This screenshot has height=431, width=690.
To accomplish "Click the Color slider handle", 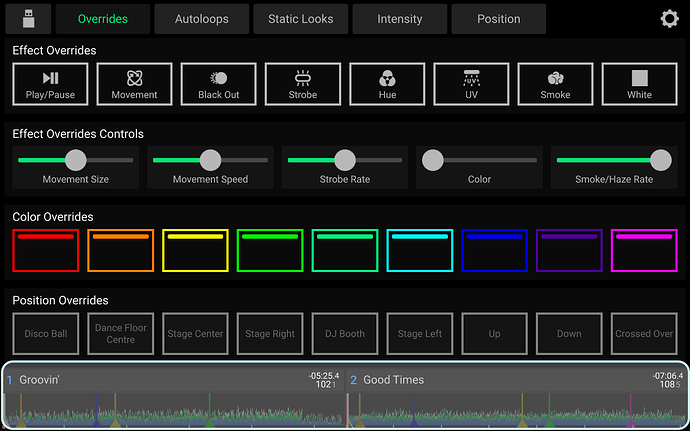I will tap(433, 160).
